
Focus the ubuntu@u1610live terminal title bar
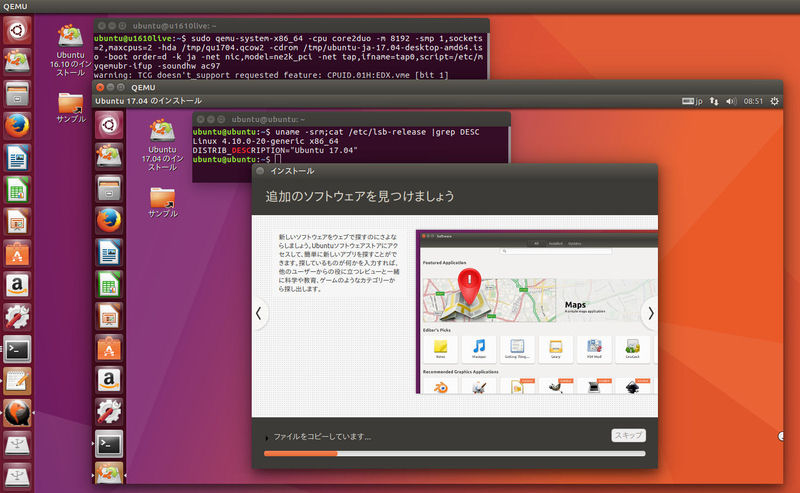click(x=291, y=26)
